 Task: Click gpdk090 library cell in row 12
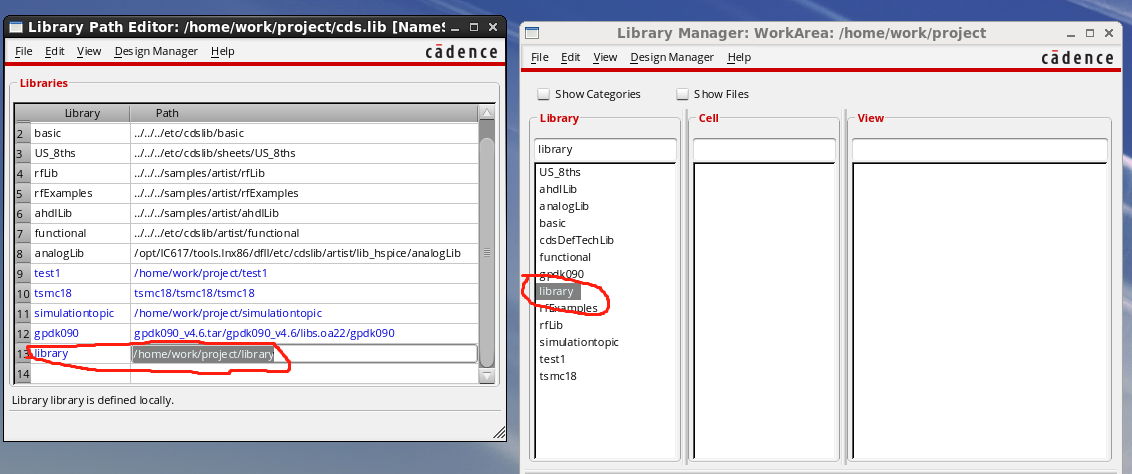point(79,333)
